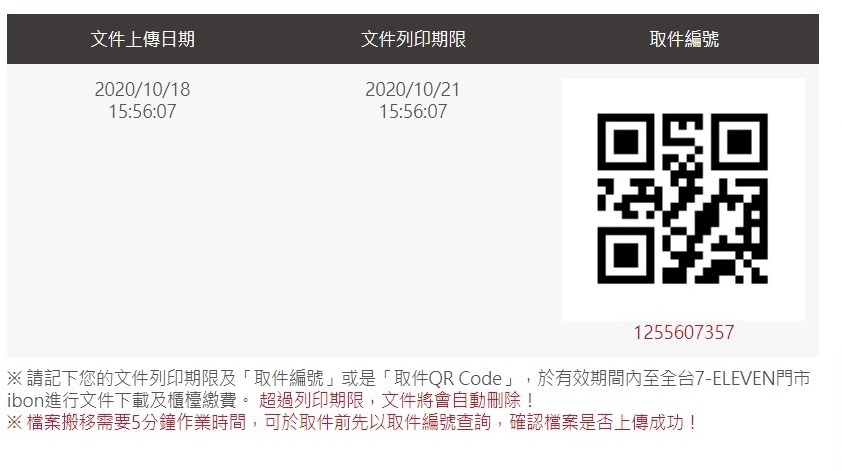Click the print deadline date 2020/10/21

pos(413,89)
